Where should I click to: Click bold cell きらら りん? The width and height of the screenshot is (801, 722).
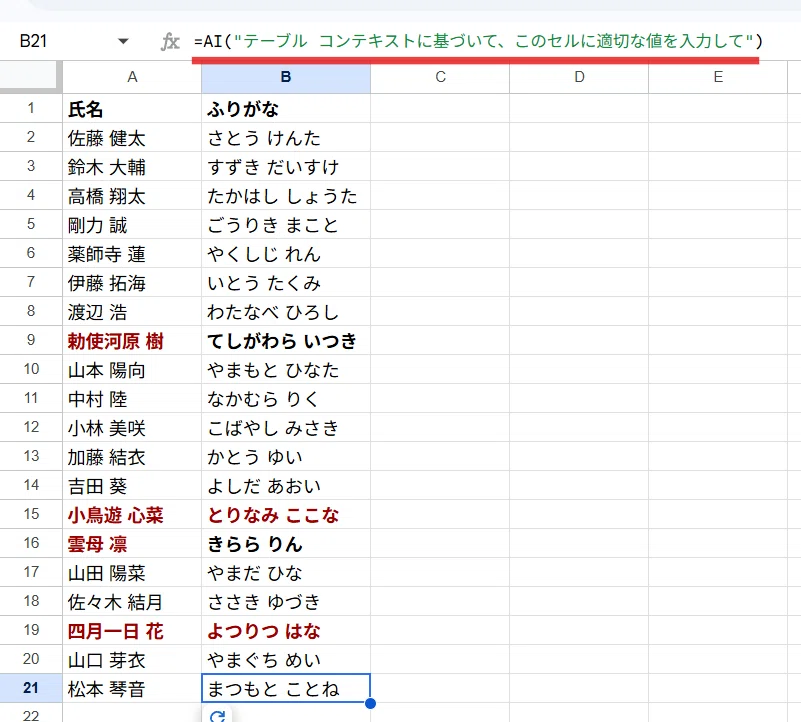point(286,543)
